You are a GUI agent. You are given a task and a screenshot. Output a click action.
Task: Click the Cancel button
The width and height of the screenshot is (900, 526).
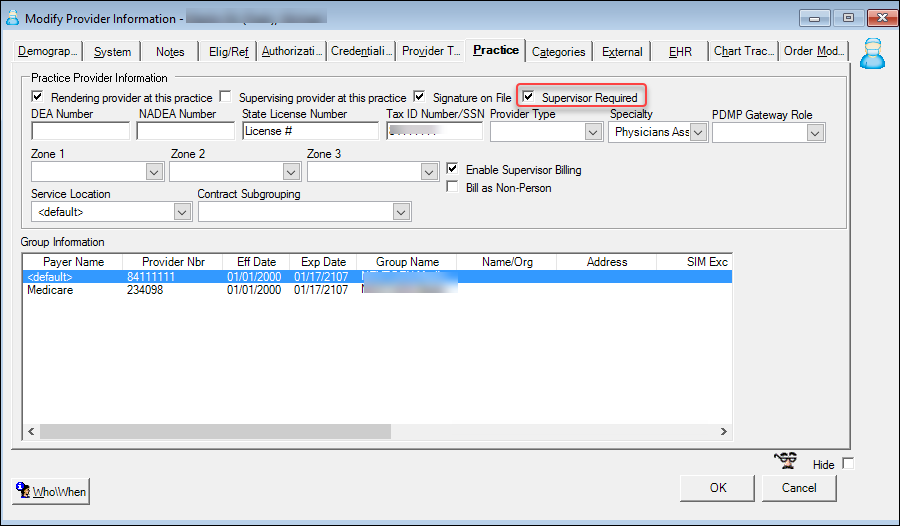point(799,488)
